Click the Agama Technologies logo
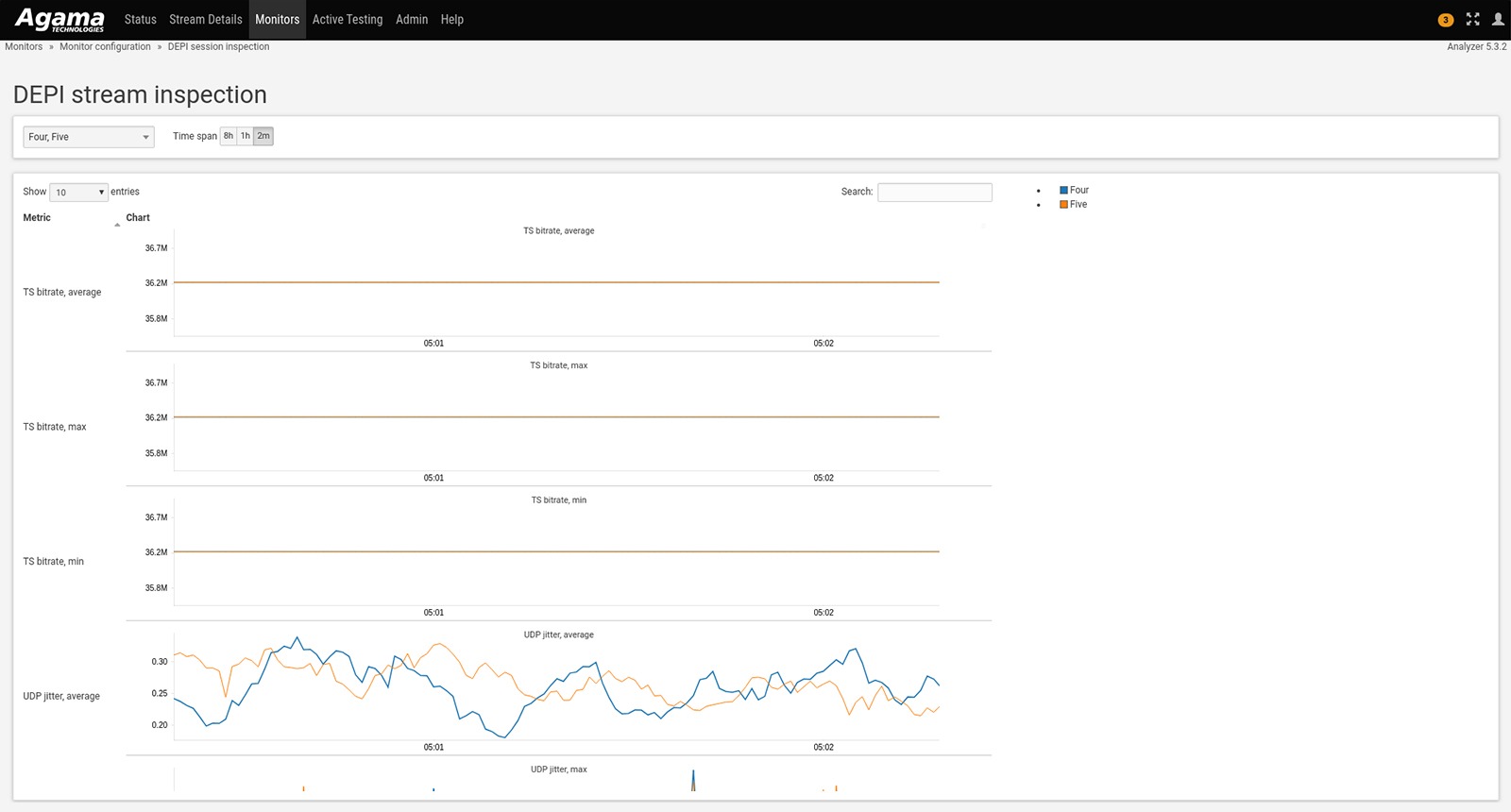Viewport: 1511px width, 812px height. coord(59,20)
